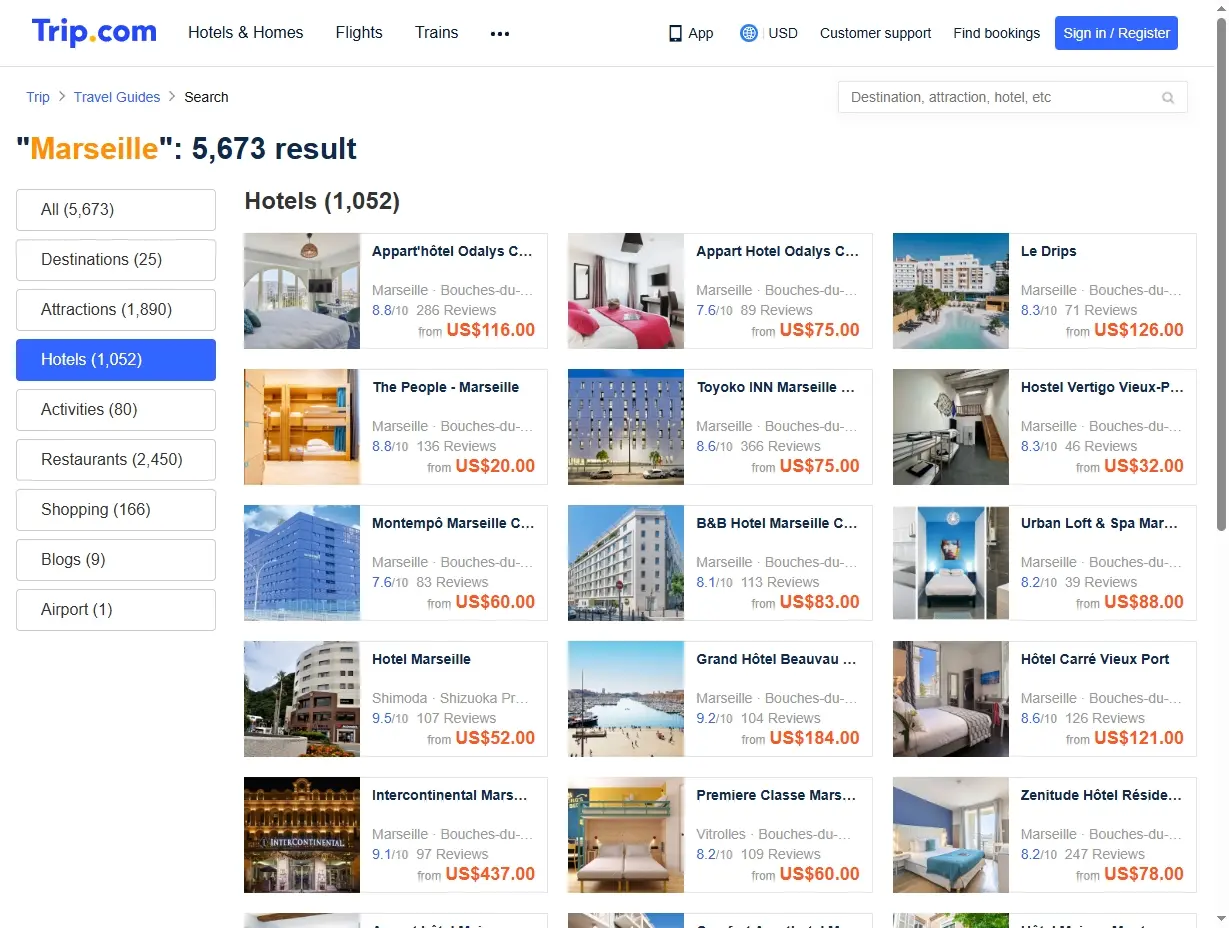The height and width of the screenshot is (928, 1229).
Task: Open The People - Marseille photo
Action: [302, 427]
